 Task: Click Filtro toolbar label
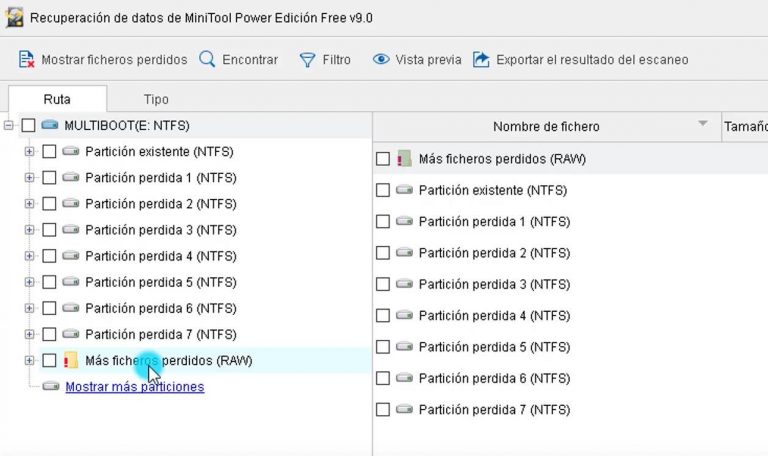(x=336, y=60)
